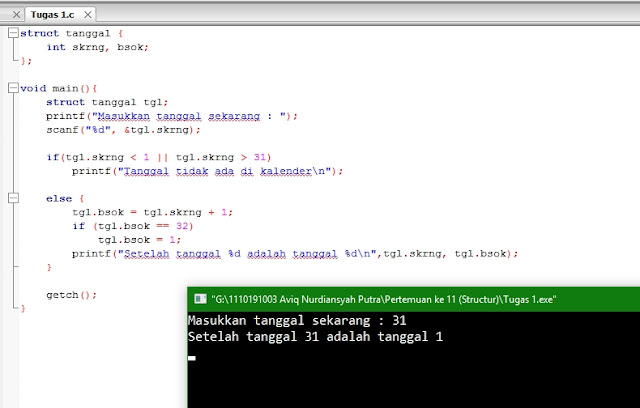Click the printf 'Tanggal tidak ada di kalender' line
The width and height of the screenshot is (640, 408).
pos(207,171)
